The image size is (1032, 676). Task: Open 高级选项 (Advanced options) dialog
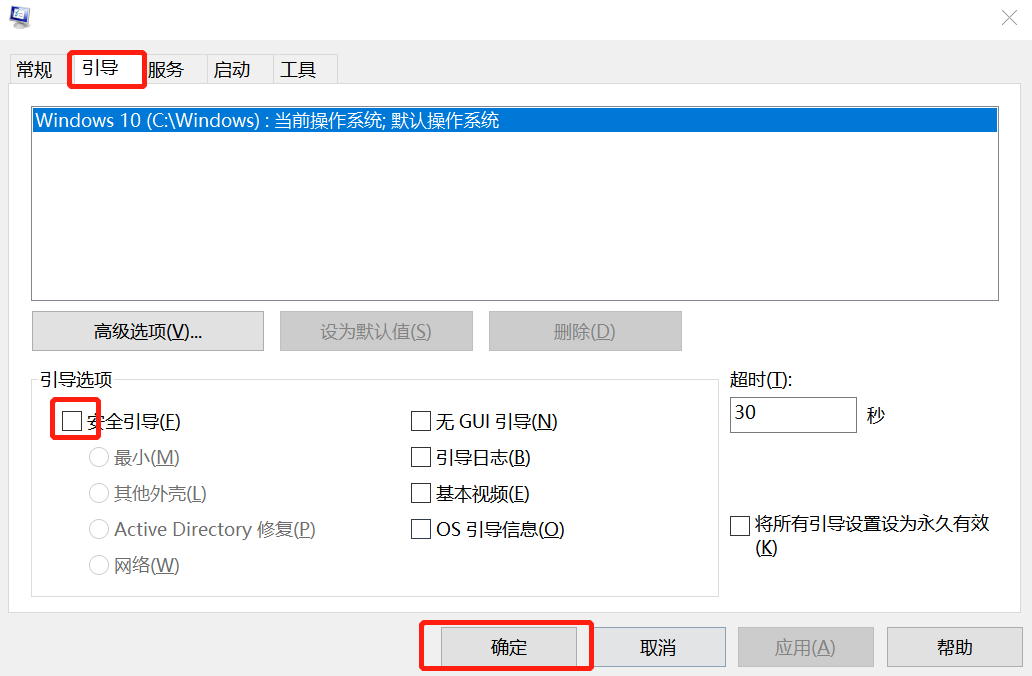147,331
